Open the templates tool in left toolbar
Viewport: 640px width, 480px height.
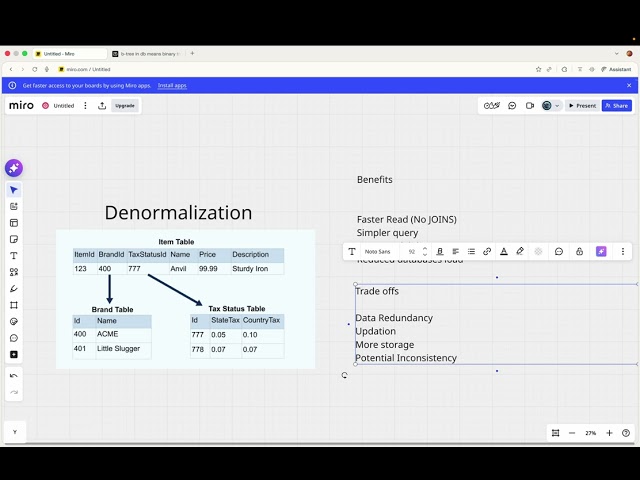coord(14,223)
